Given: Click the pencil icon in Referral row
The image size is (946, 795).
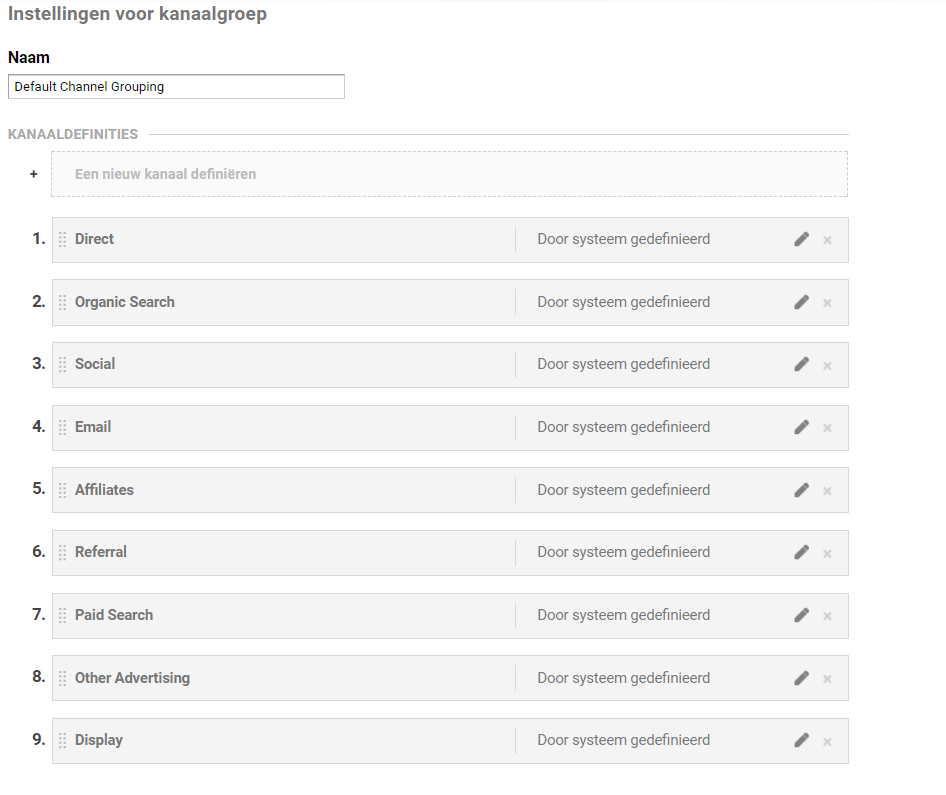Looking at the screenshot, I should coord(801,552).
